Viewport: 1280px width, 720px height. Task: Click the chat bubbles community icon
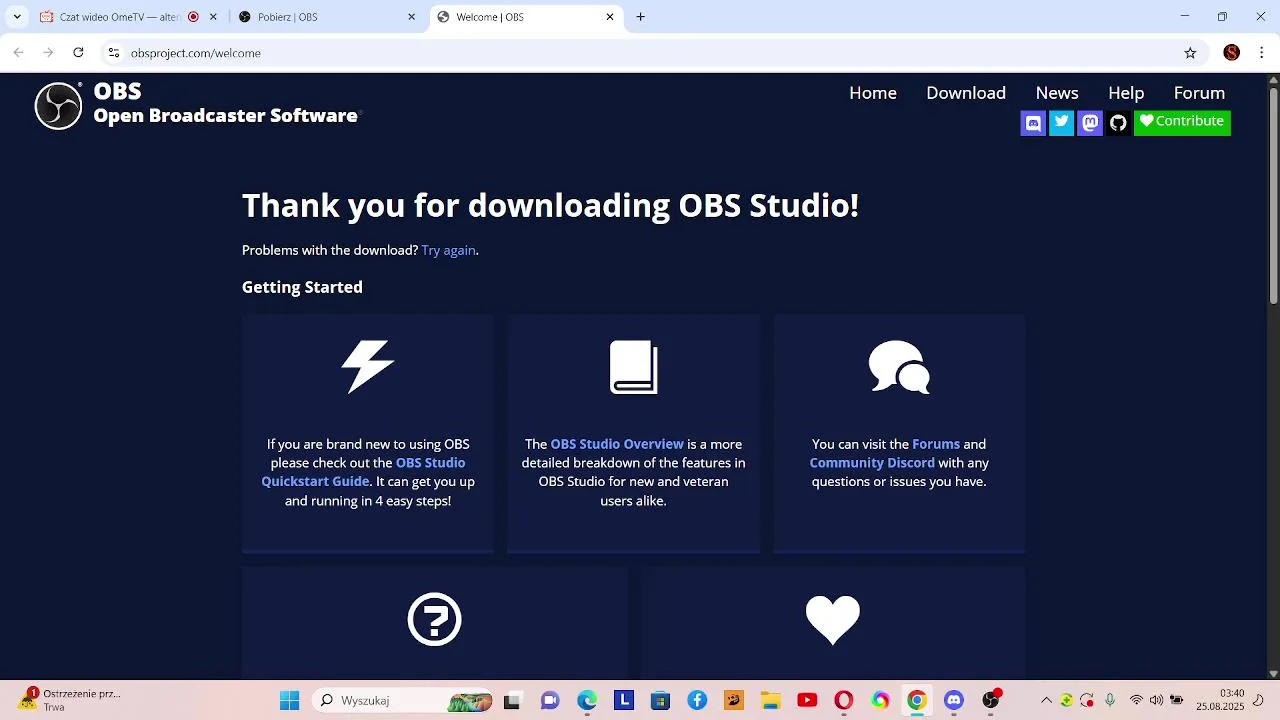[899, 367]
